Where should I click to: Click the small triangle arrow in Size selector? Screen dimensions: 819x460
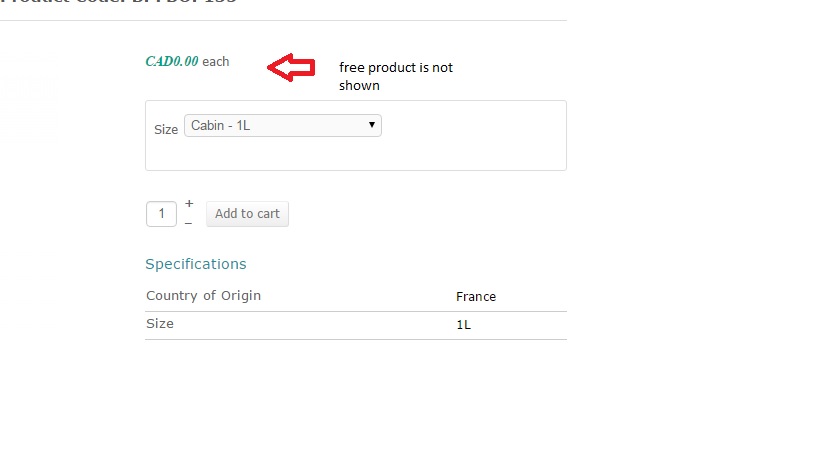[x=372, y=125]
